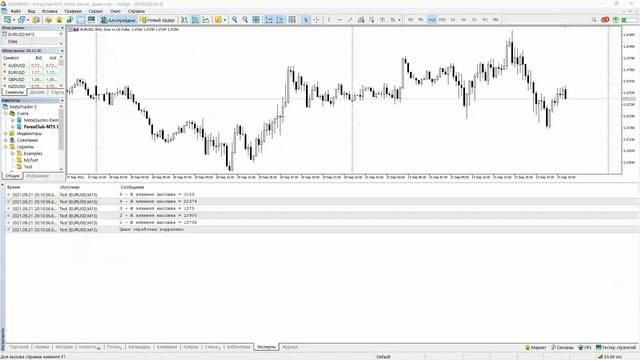The width and height of the screenshot is (640, 360).
Task: Click the Profiles toolbar icon
Action: pyautogui.click(x=22, y=20)
